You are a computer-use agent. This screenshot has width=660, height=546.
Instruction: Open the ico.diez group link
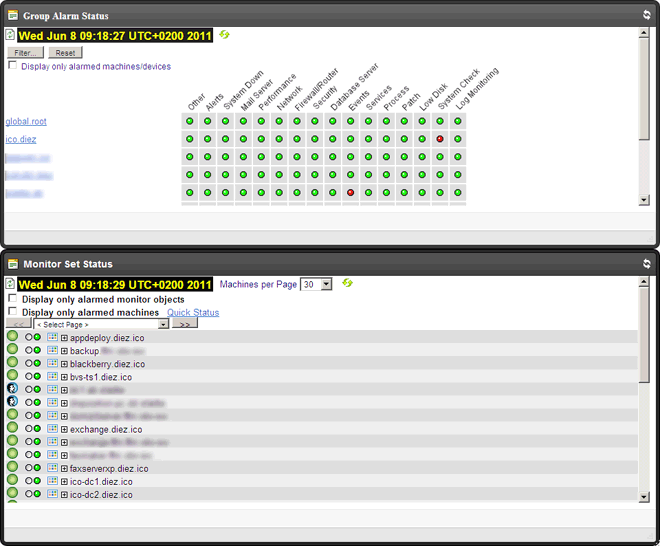21,139
